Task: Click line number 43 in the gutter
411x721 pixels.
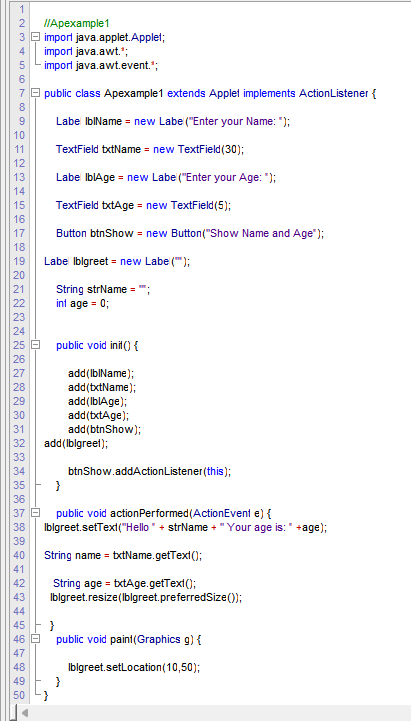Action: (x=19, y=597)
